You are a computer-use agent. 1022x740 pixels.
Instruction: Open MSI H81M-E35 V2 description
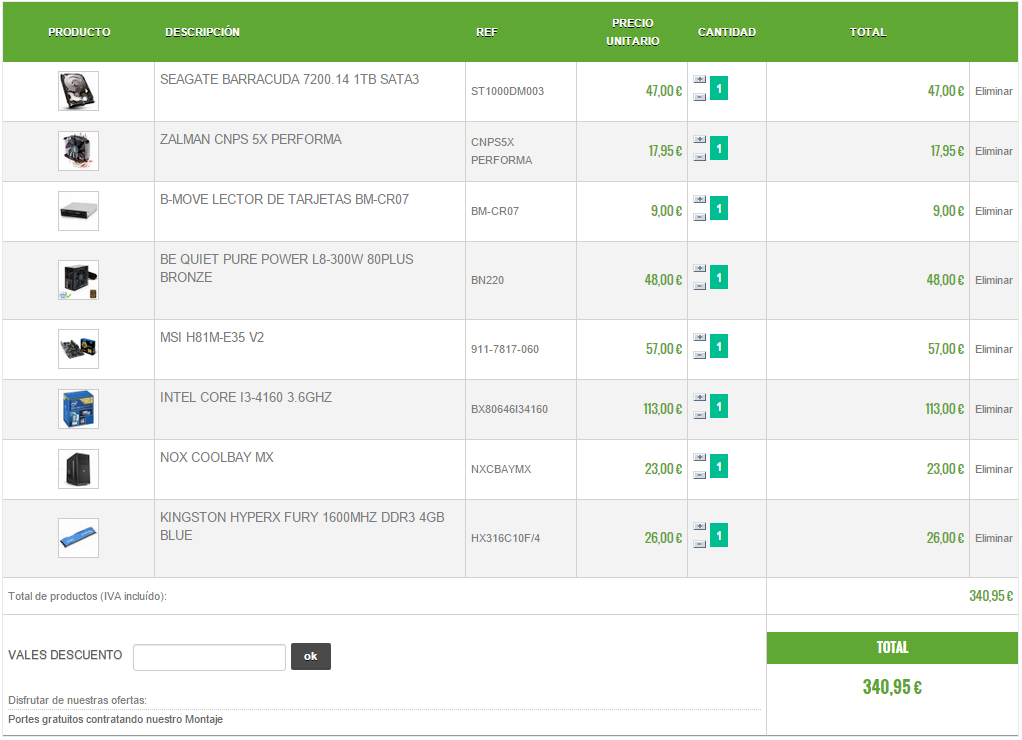[212, 338]
